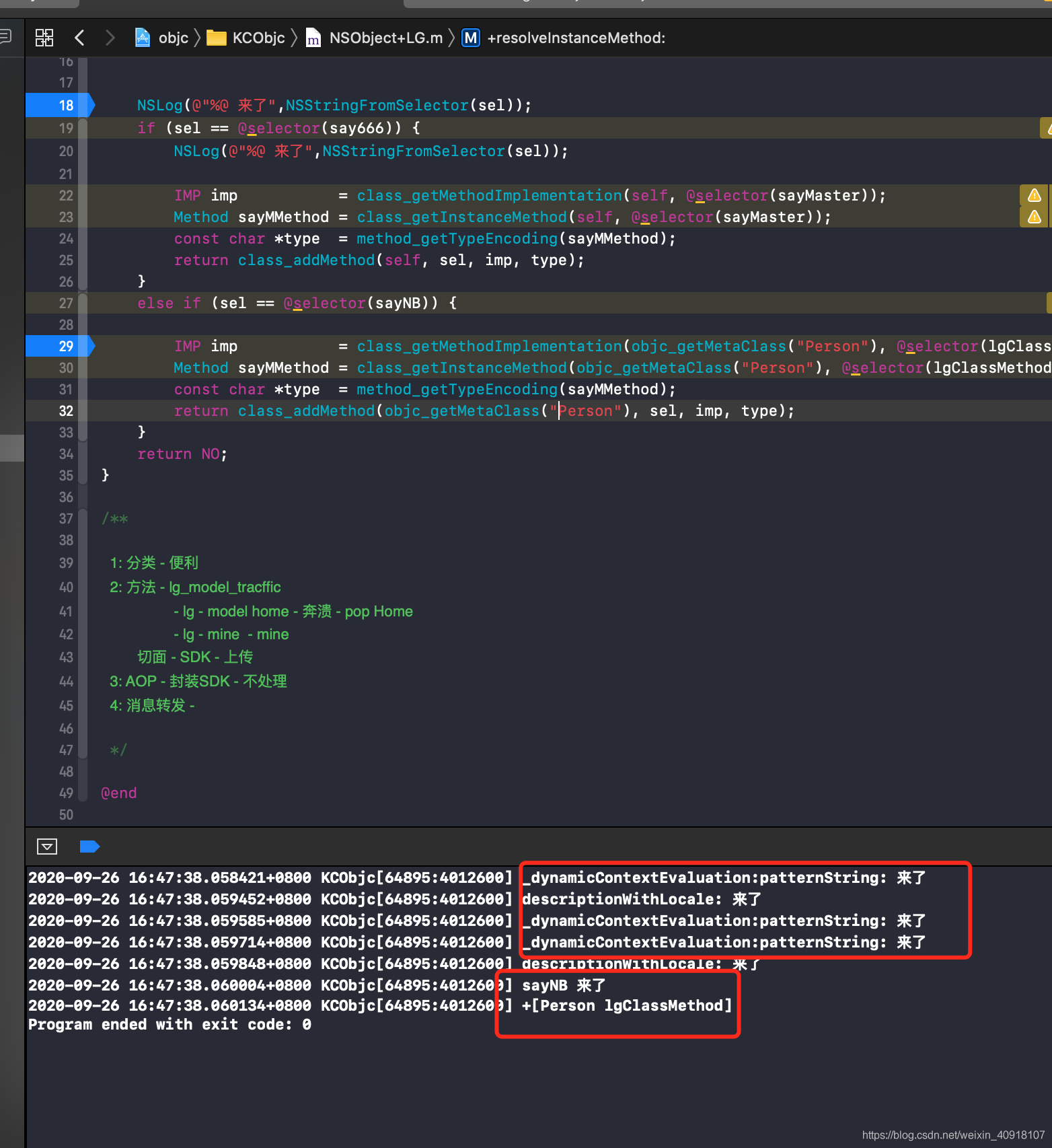Toggle breakpoint on line 29
The width and height of the screenshot is (1052, 1148).
click(60, 346)
